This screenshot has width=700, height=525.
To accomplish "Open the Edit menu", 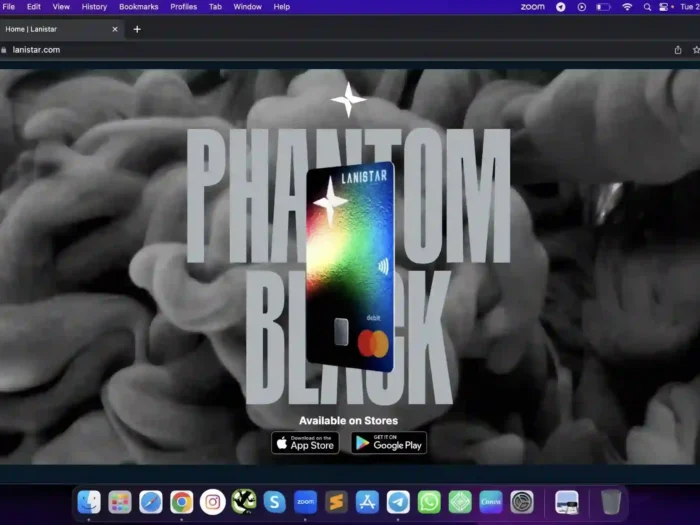I will point(33,7).
